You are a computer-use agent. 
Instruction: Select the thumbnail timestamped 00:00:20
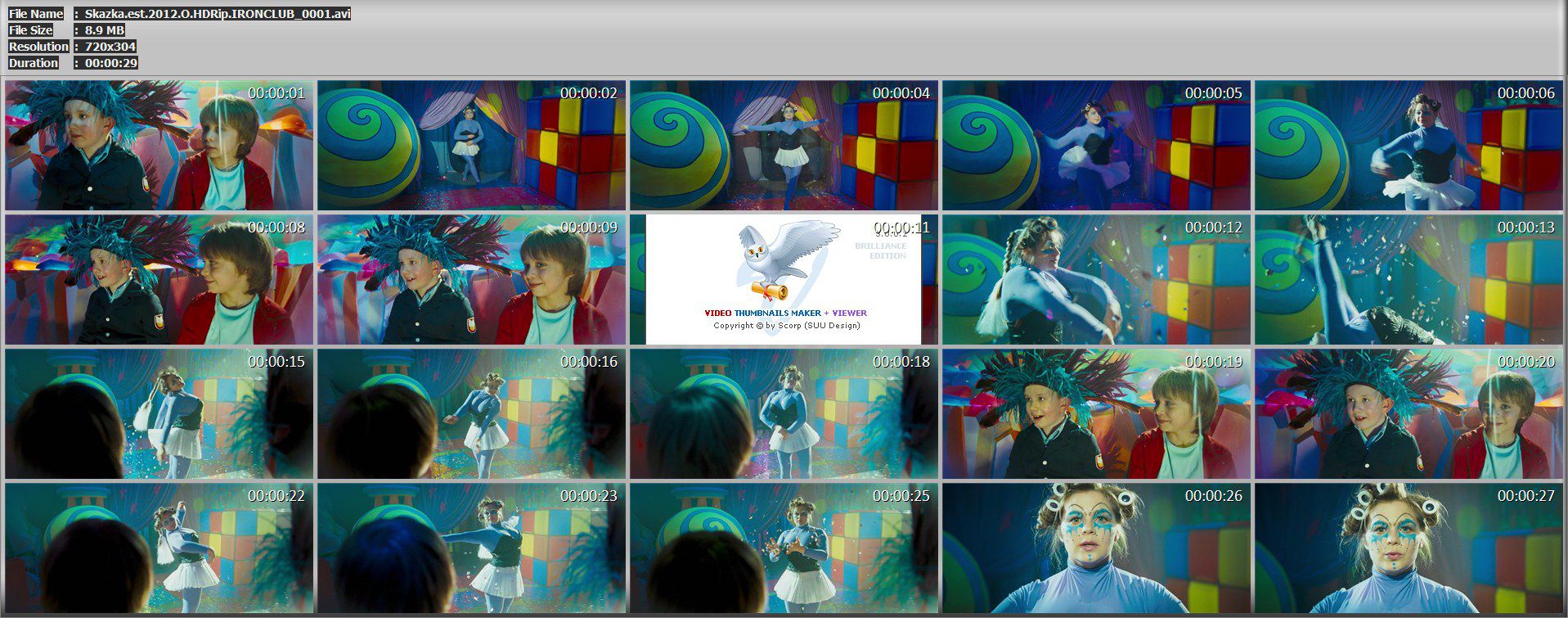click(x=1409, y=413)
